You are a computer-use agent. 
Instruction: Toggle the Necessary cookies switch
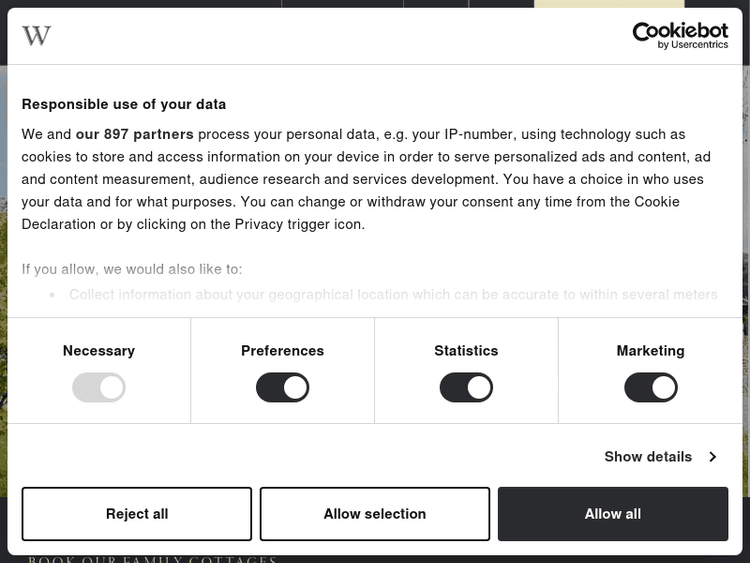coord(98,388)
